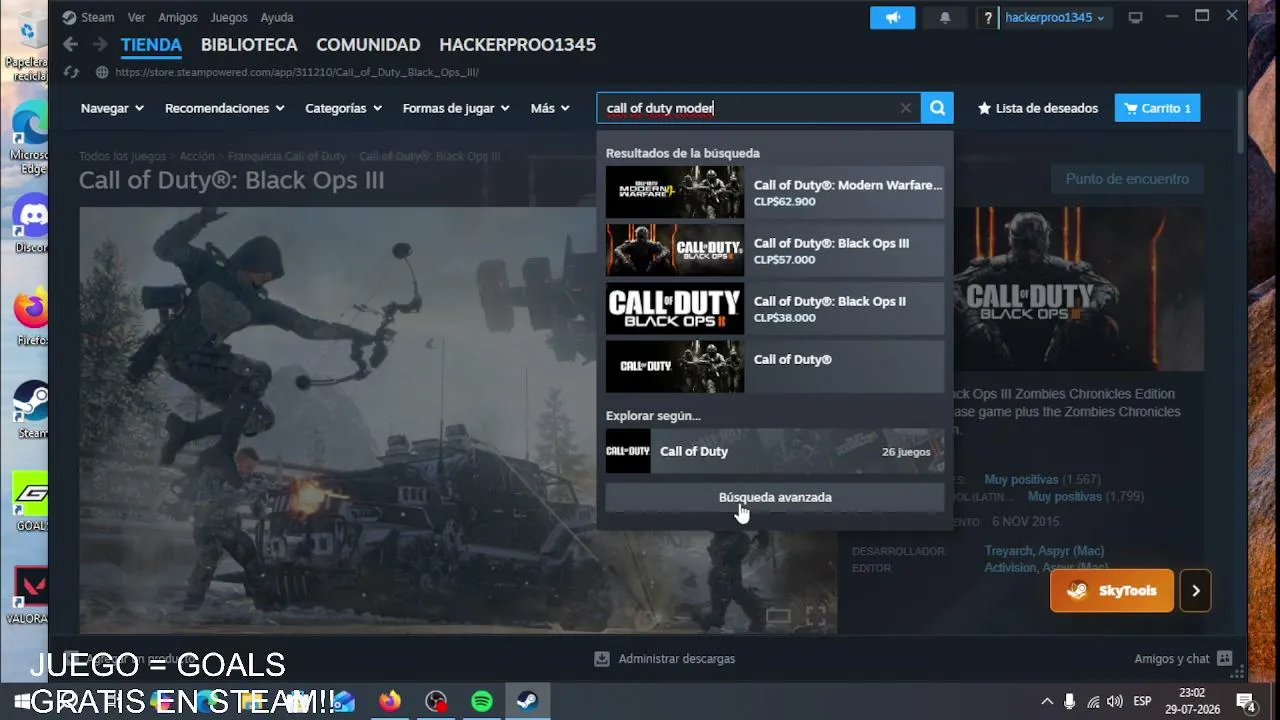Open Firefox from the Windows taskbar
Screen dimensions: 1280x720
pyautogui.click(x=390, y=701)
